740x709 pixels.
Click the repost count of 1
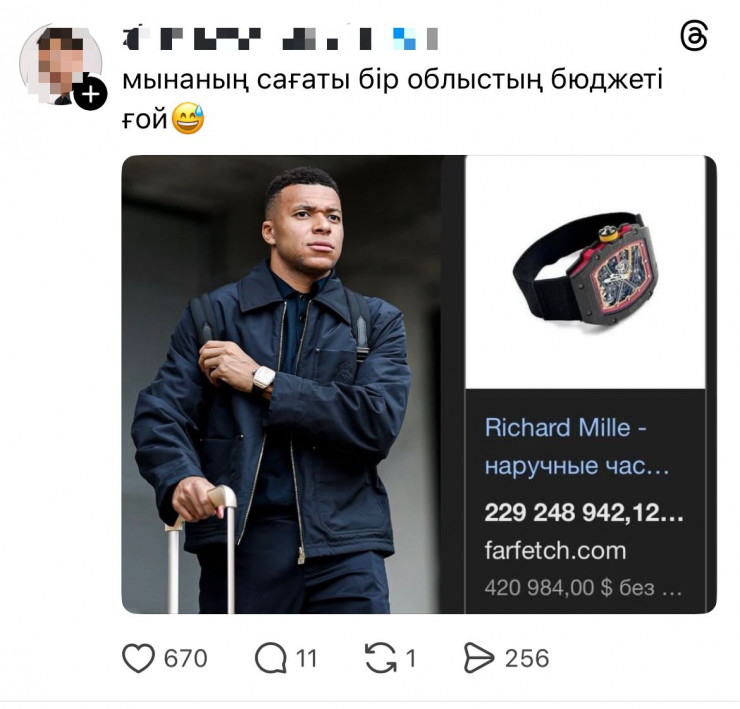point(410,657)
